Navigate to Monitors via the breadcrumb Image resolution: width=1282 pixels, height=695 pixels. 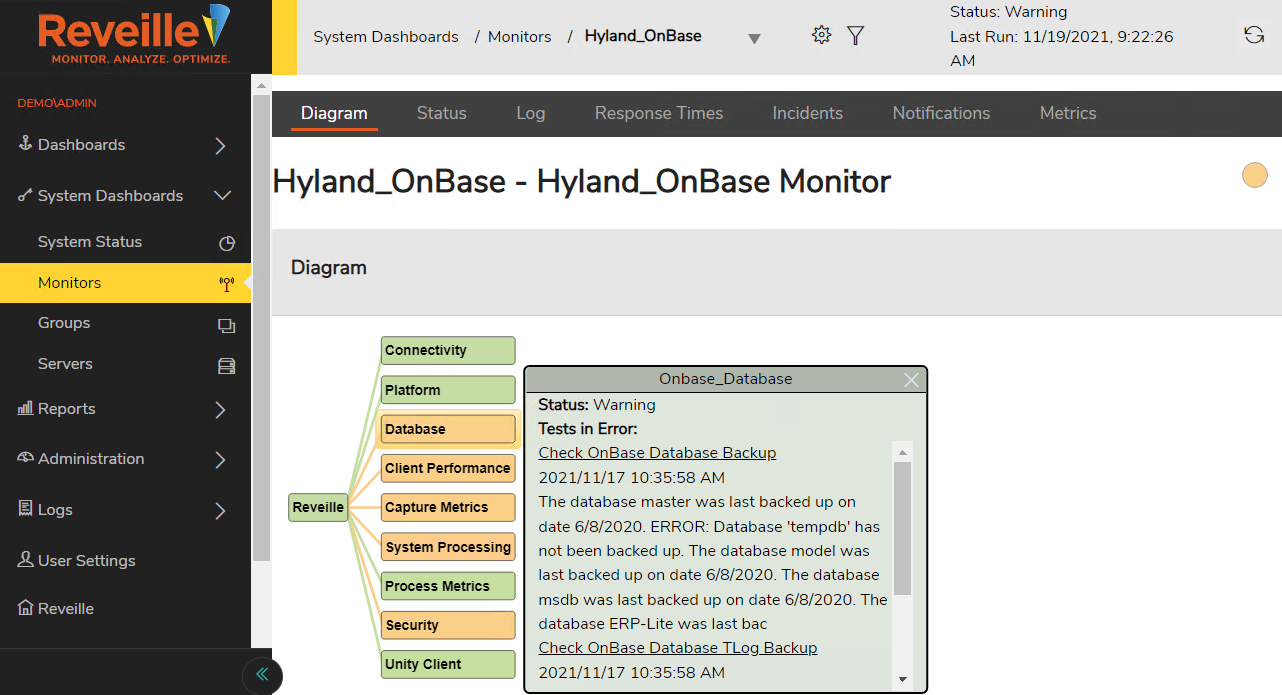tap(519, 36)
